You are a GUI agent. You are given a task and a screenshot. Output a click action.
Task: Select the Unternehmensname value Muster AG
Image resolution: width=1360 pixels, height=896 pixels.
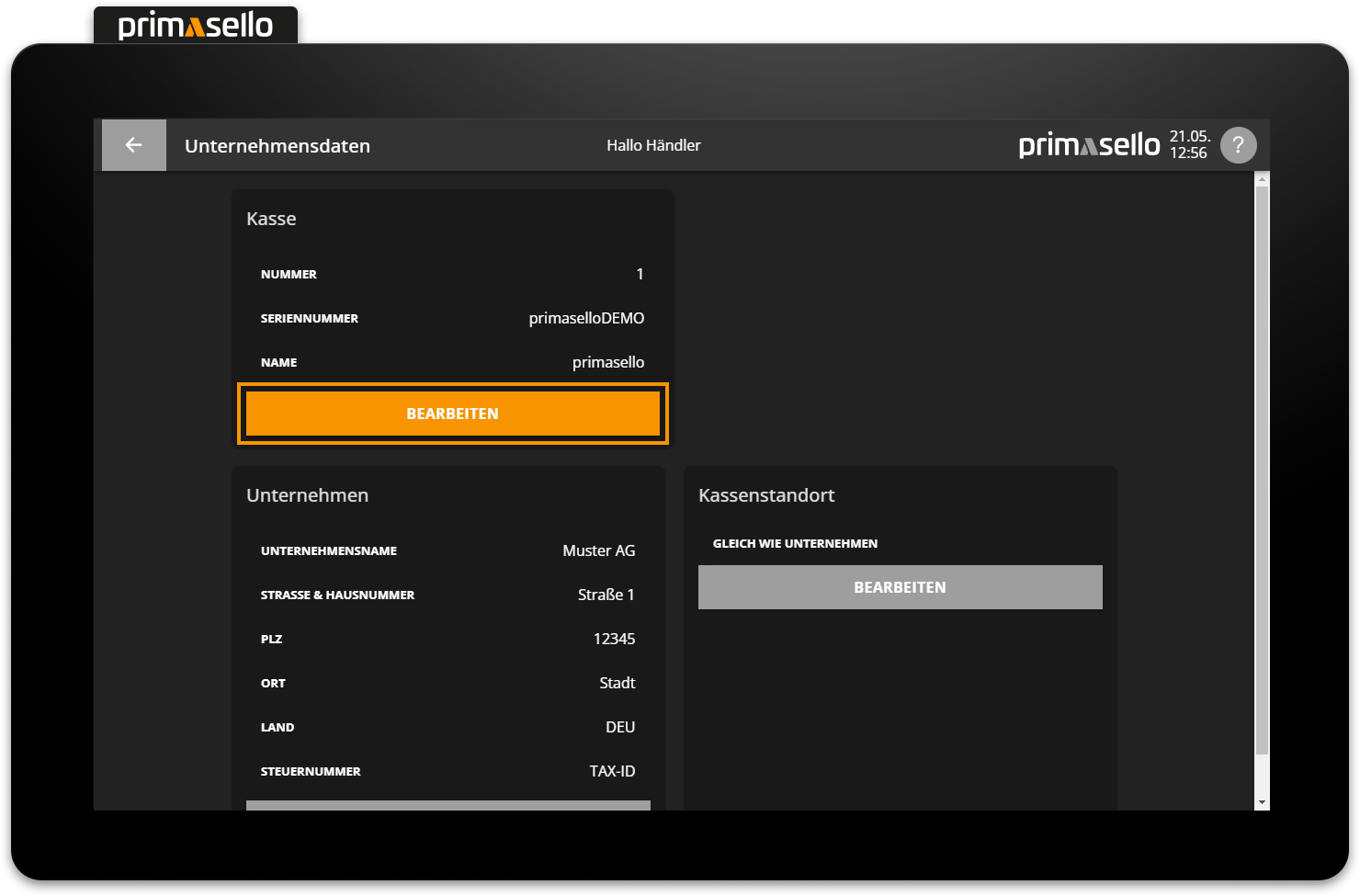point(598,550)
